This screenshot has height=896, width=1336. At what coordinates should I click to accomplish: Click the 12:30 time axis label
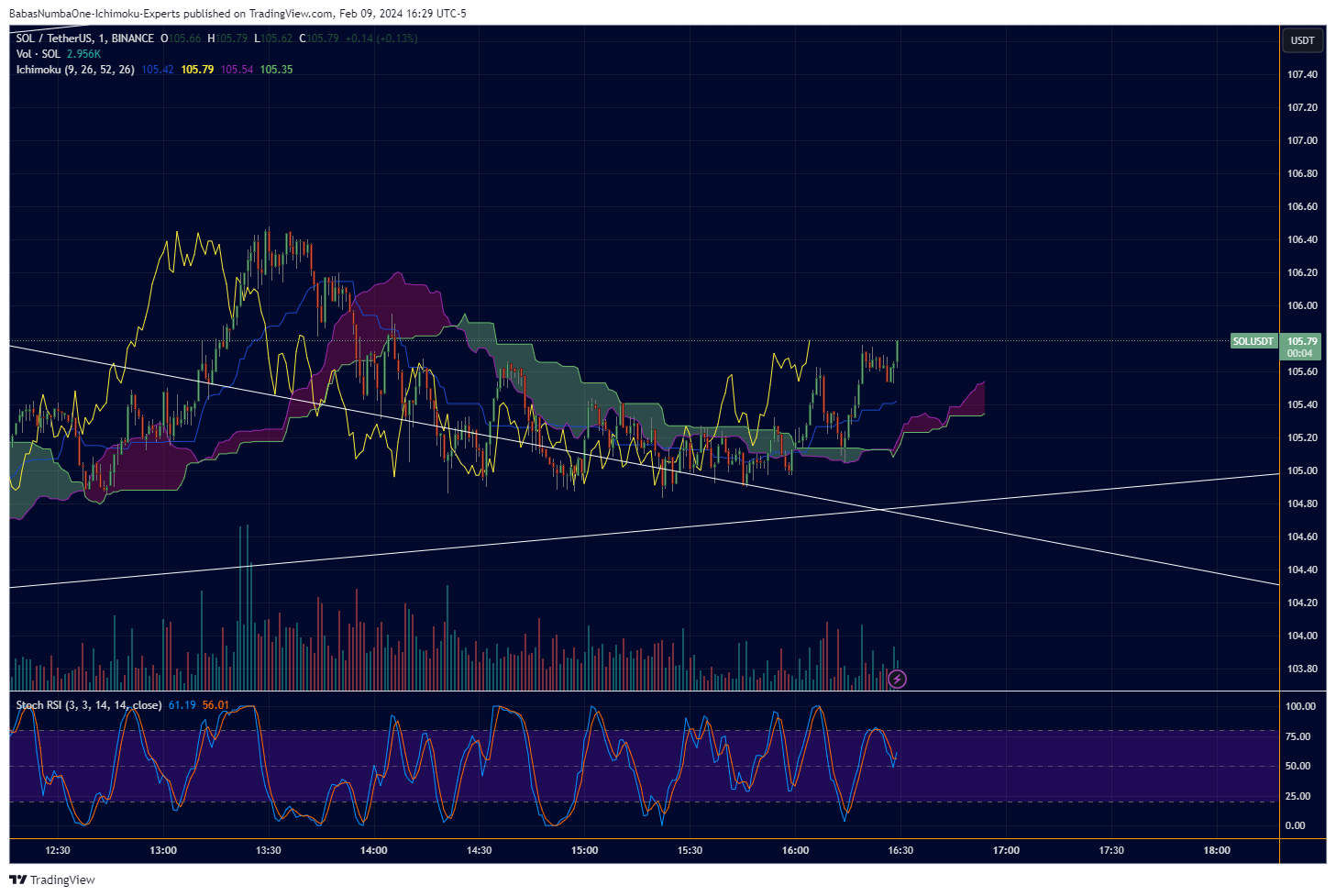click(58, 850)
